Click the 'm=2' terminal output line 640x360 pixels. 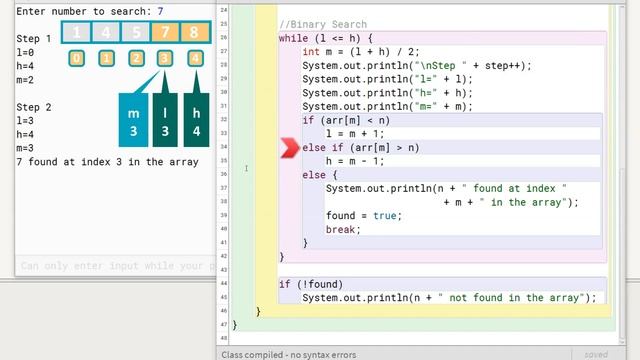tap(25, 80)
